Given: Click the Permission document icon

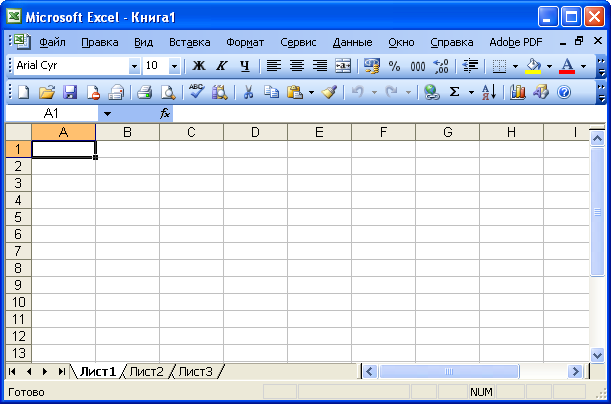Looking at the screenshot, I should (93, 92).
